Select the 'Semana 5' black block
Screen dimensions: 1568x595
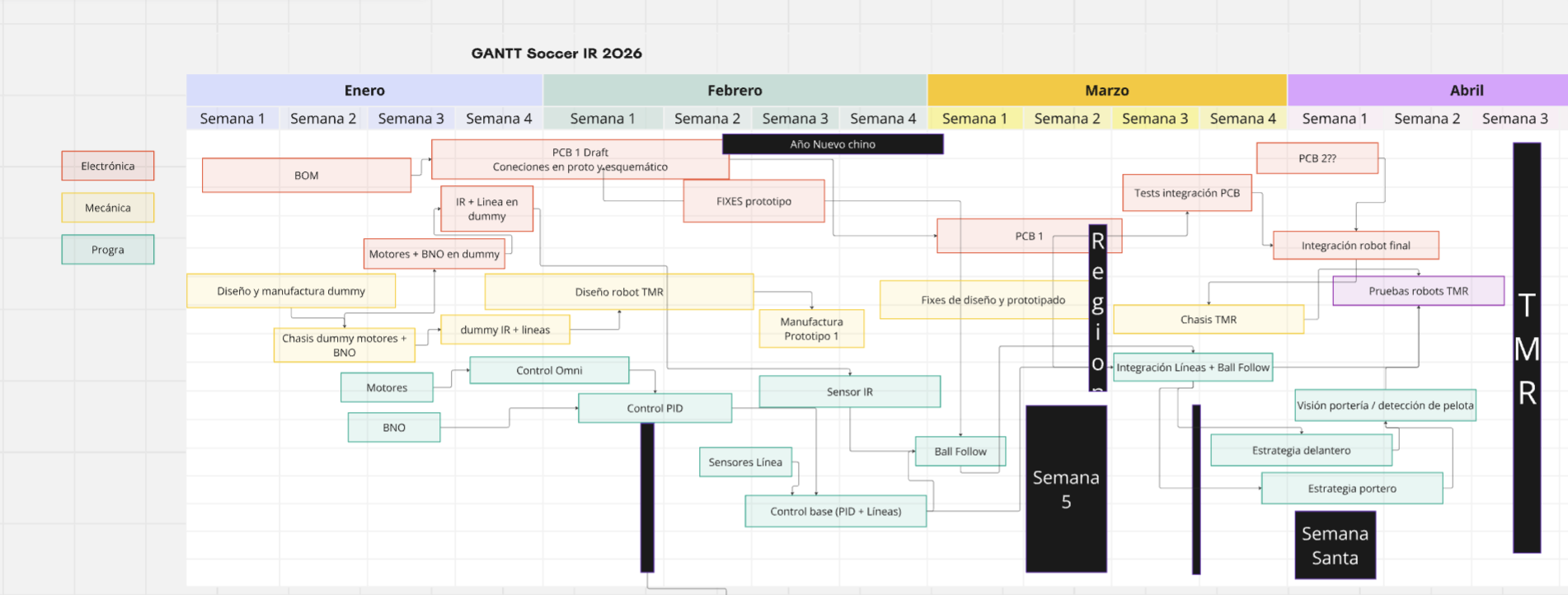tap(1066, 489)
